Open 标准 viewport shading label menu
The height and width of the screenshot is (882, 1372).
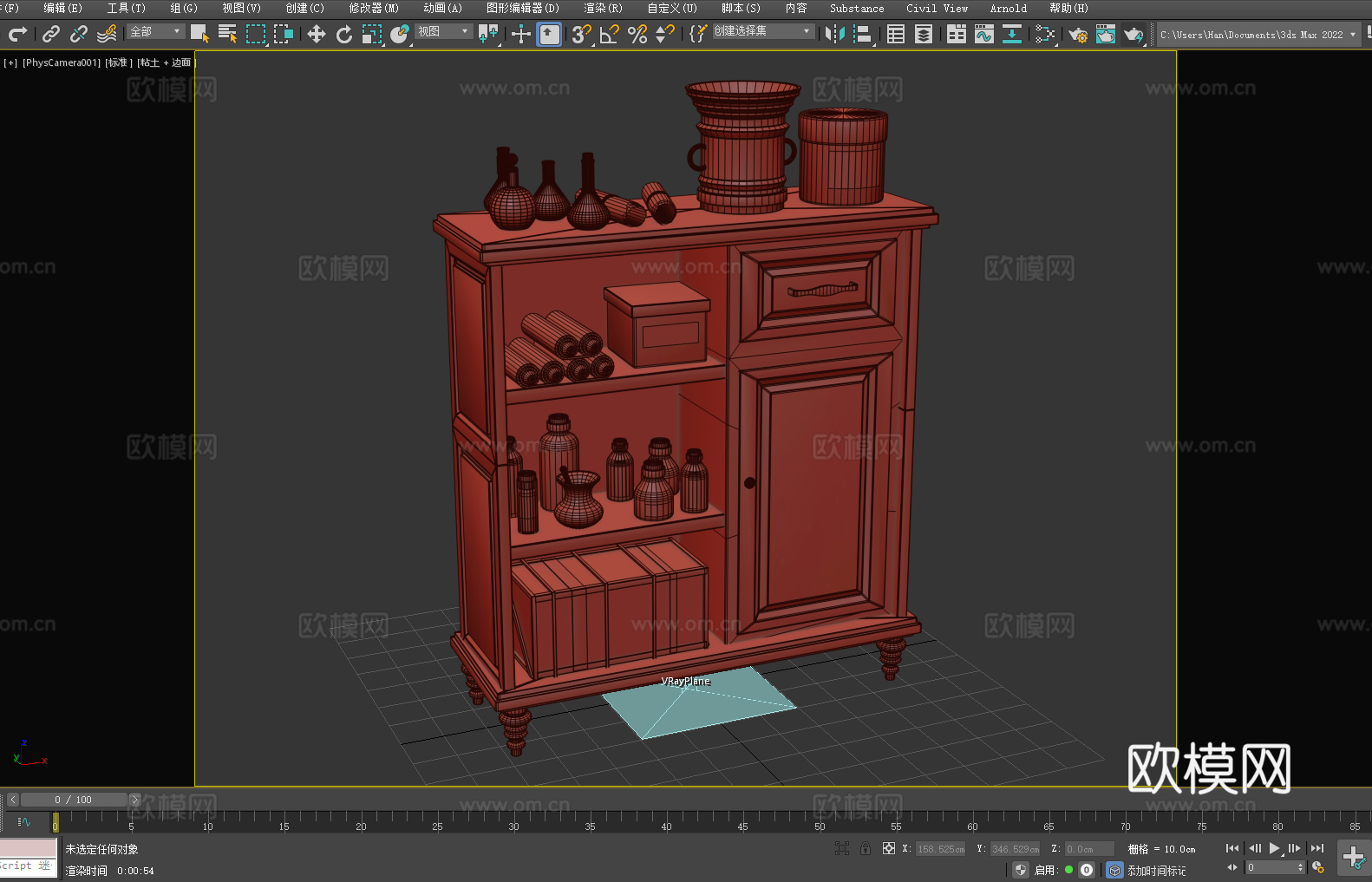tap(119, 62)
